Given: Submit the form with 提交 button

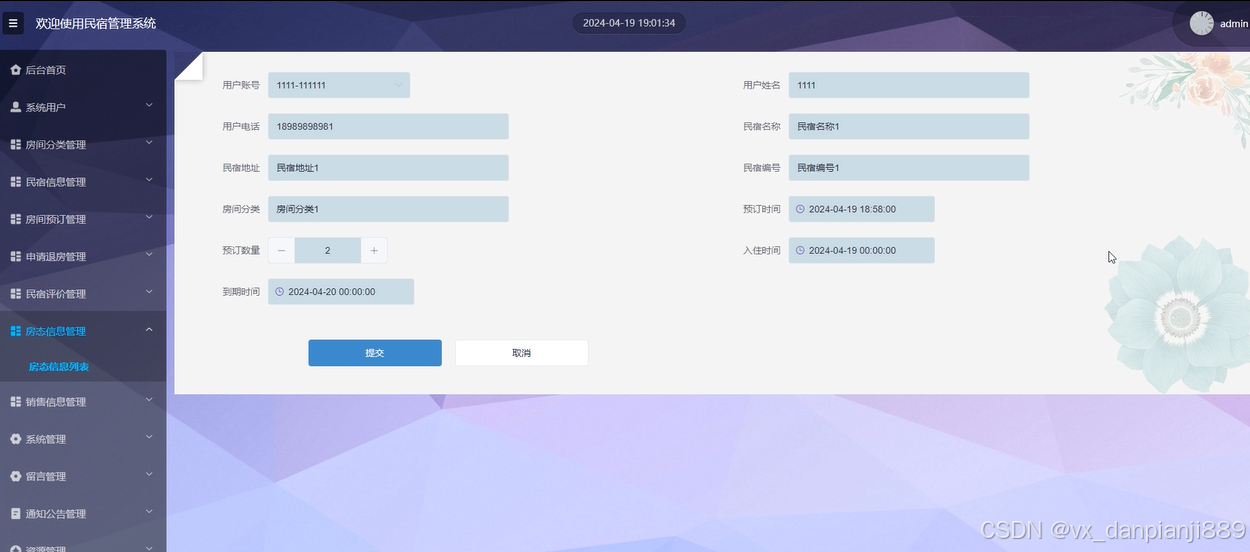Looking at the screenshot, I should (375, 353).
